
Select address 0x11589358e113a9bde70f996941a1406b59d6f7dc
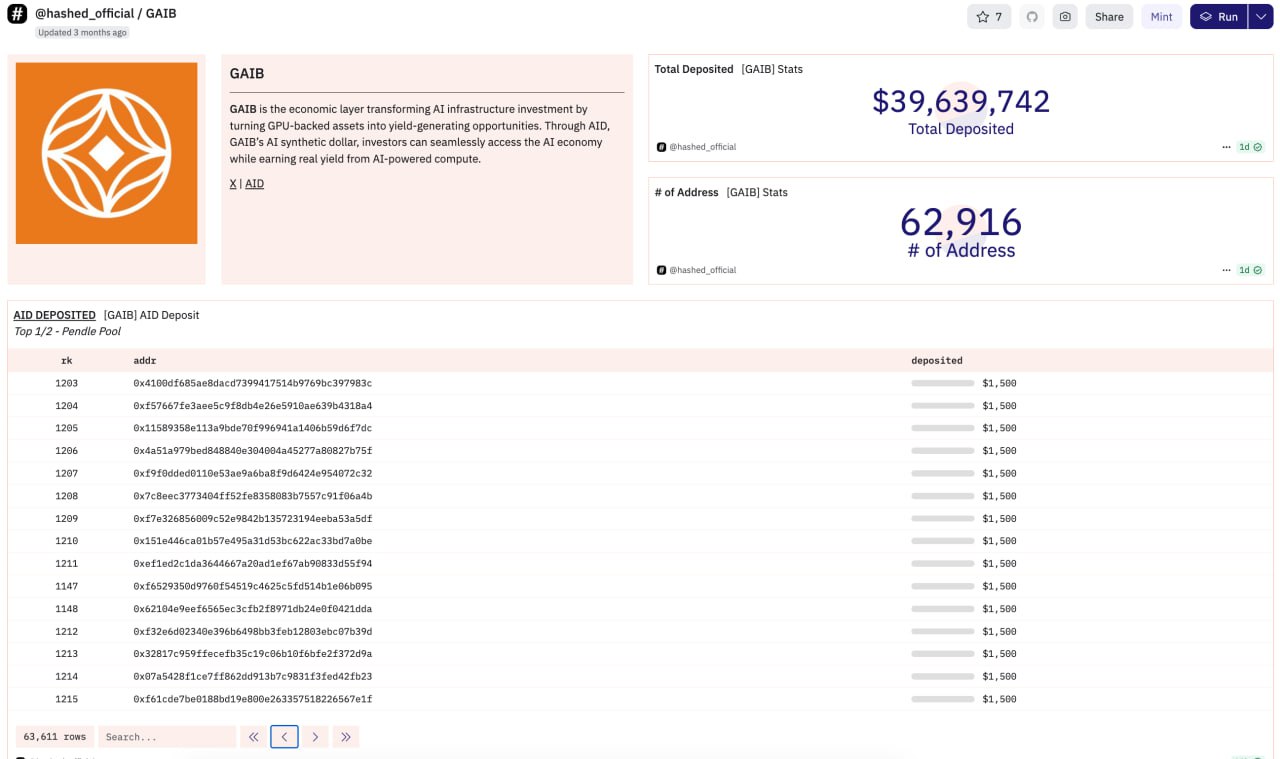[253, 428]
